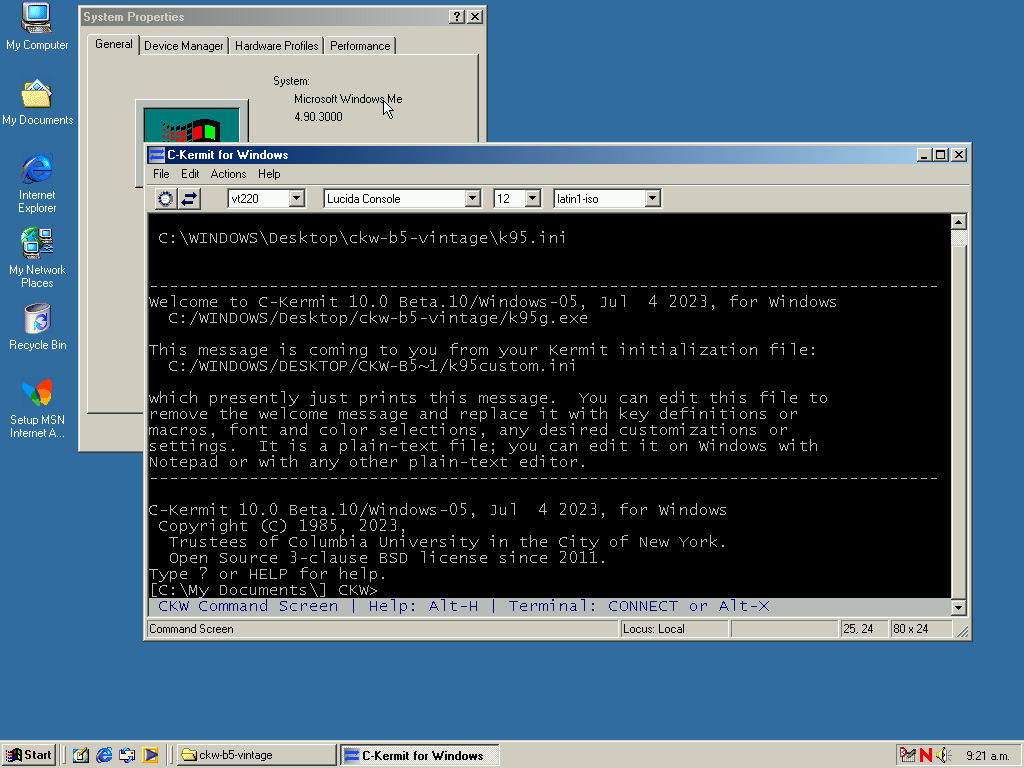Open the font size 12 dropdown
This screenshot has width=1024, height=768.
click(533, 199)
